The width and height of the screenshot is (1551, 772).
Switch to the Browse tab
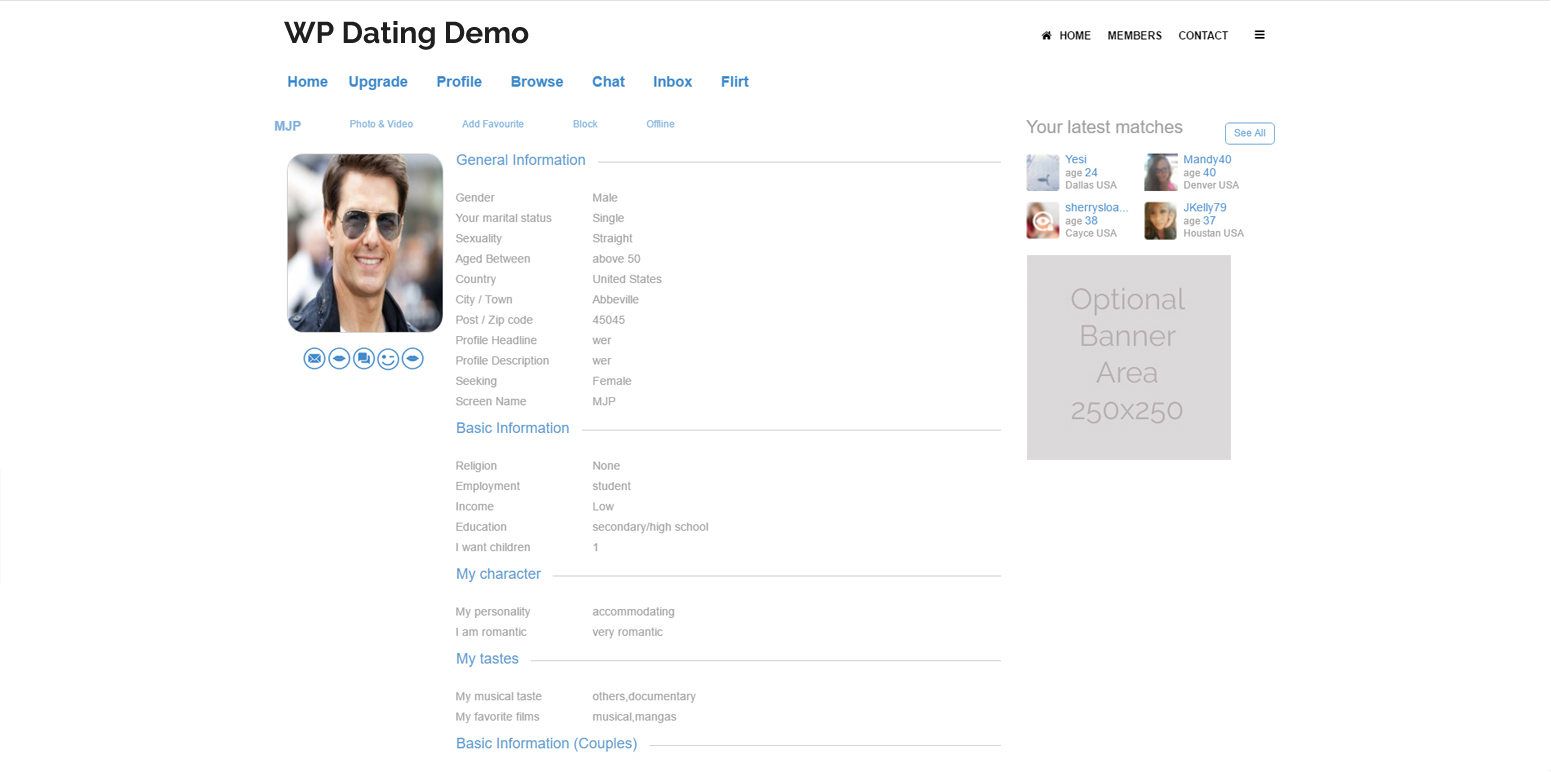click(x=537, y=82)
